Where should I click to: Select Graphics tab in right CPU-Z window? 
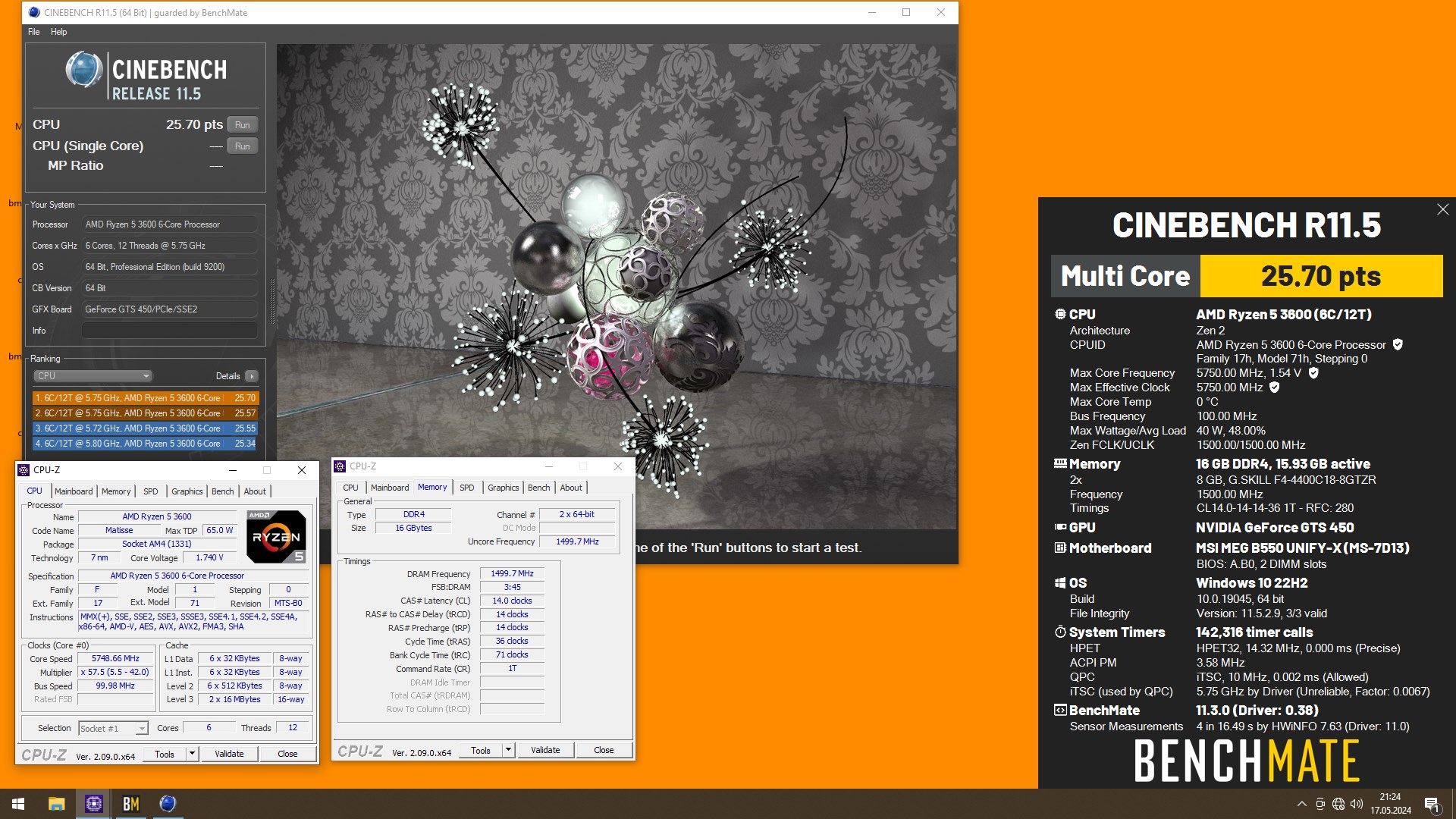pyautogui.click(x=504, y=488)
